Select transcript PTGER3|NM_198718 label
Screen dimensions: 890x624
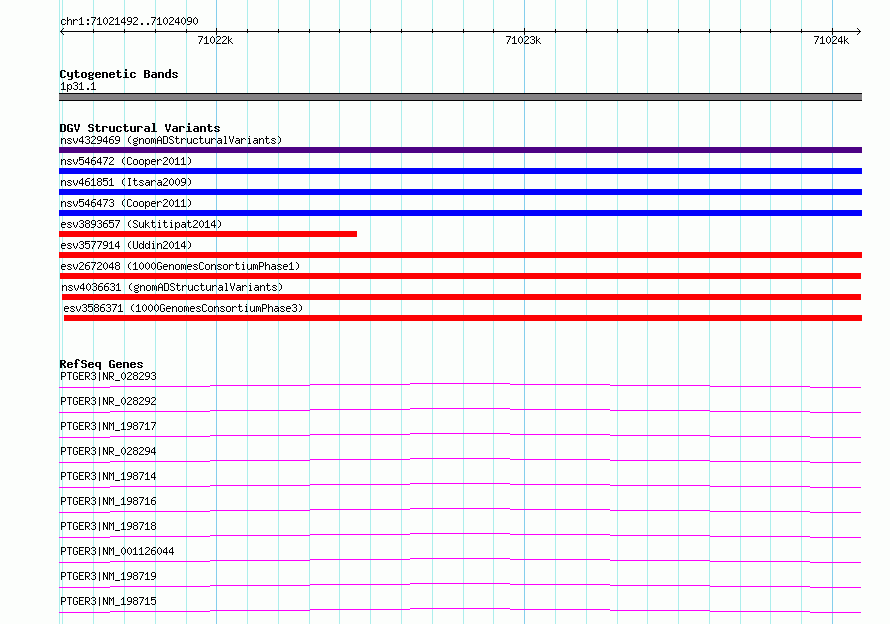[108, 526]
